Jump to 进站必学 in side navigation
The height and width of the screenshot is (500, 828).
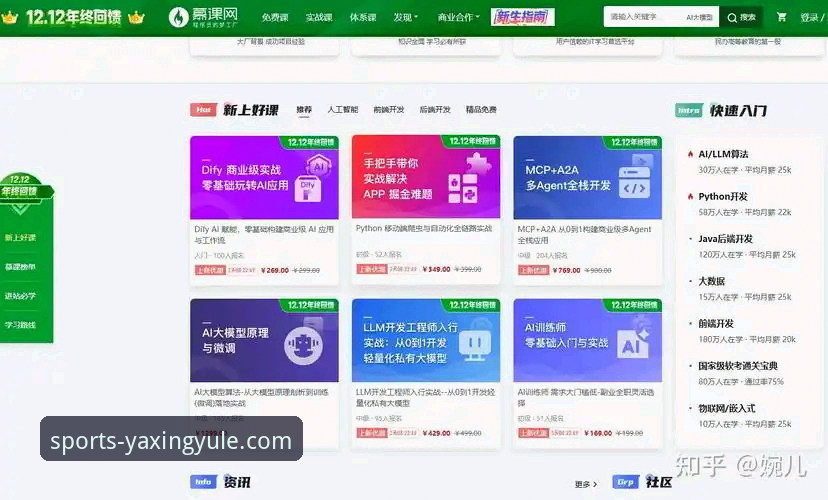pyautogui.click(x=21, y=296)
